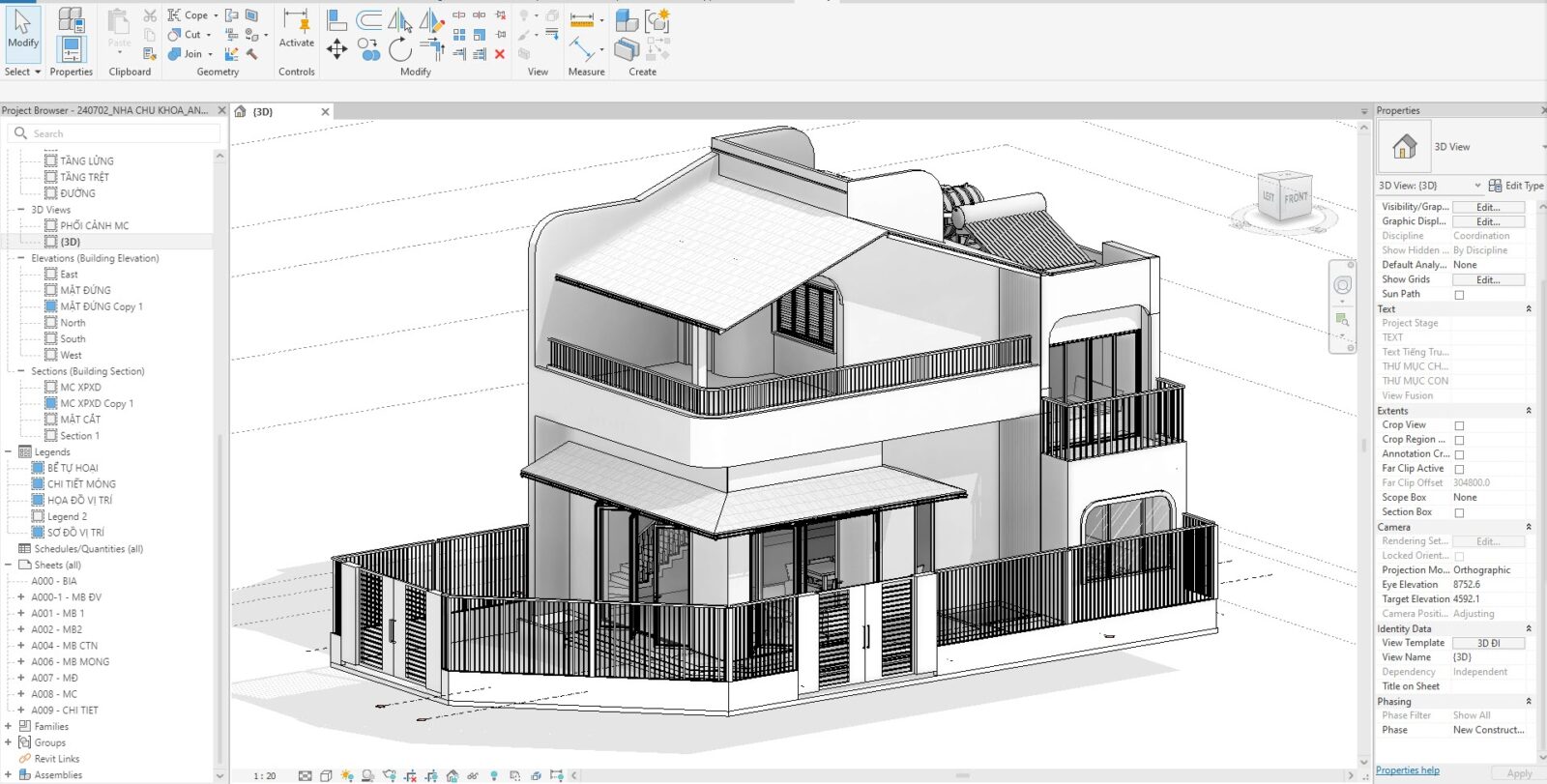Click the Cut clipboard scissors icon
1547x784 pixels.
pyautogui.click(x=150, y=15)
